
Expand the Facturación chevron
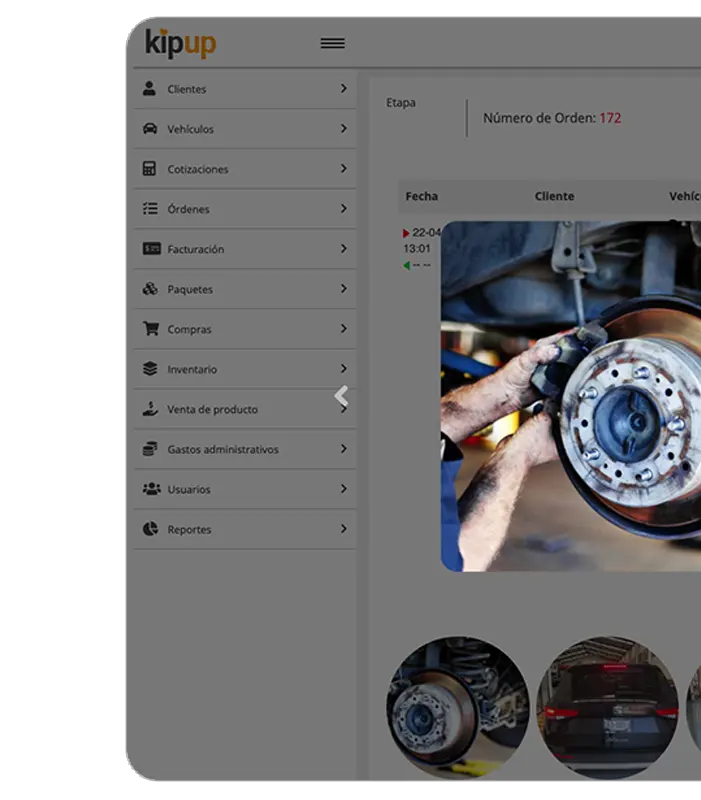pyautogui.click(x=344, y=248)
